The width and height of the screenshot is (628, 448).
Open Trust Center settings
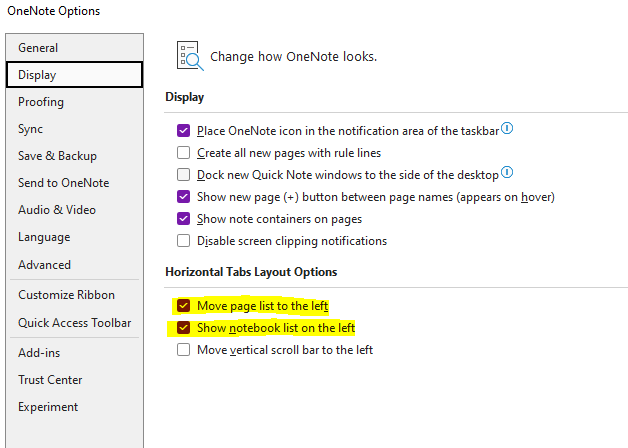tap(74, 380)
